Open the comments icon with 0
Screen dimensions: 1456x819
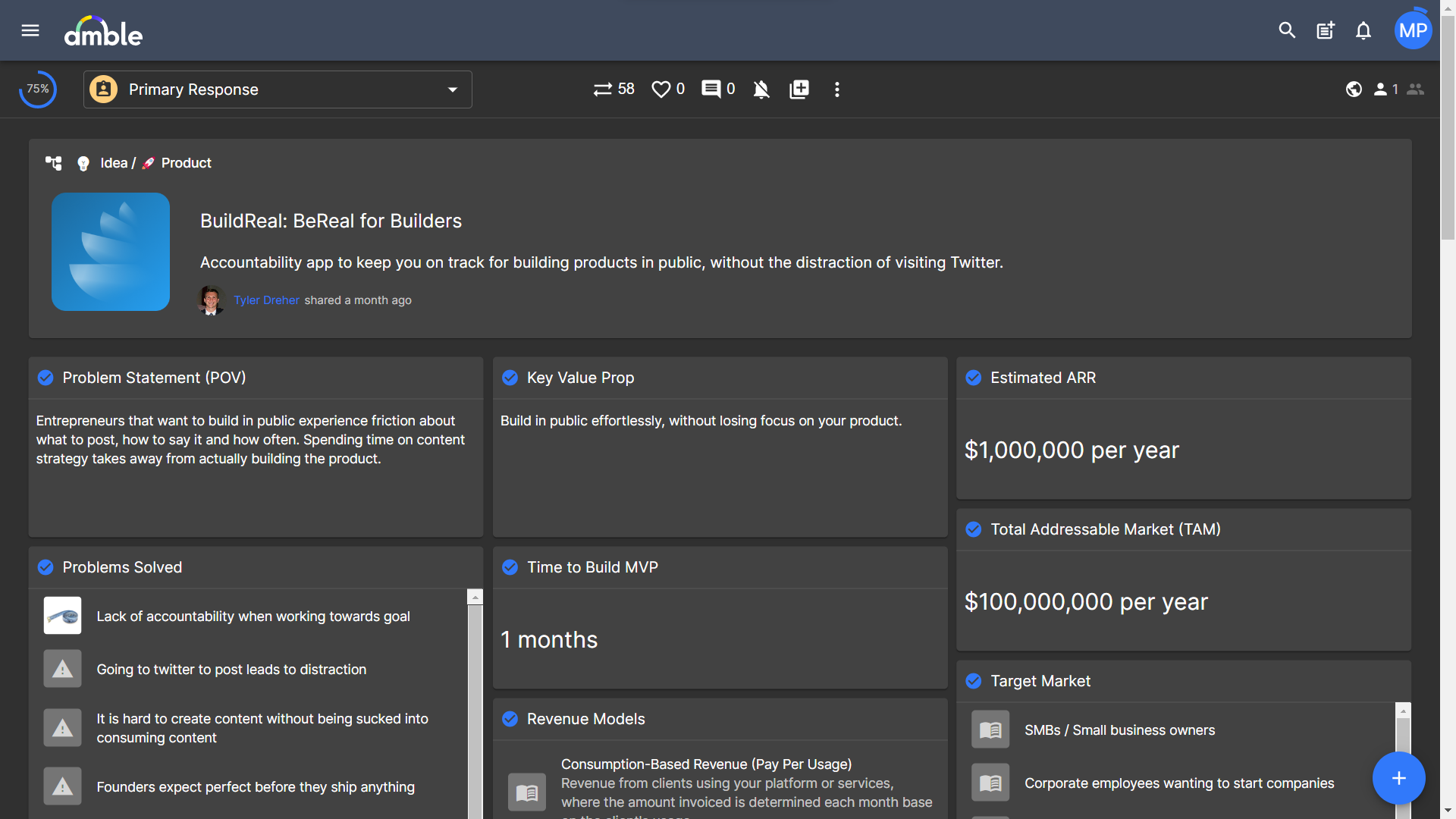pyautogui.click(x=711, y=89)
